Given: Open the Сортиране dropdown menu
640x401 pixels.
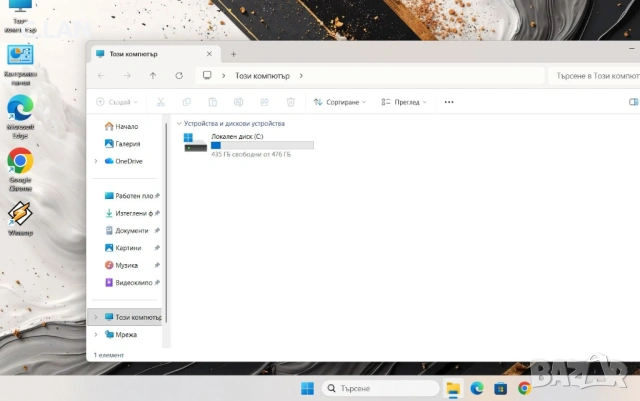Looking at the screenshot, I should point(339,102).
